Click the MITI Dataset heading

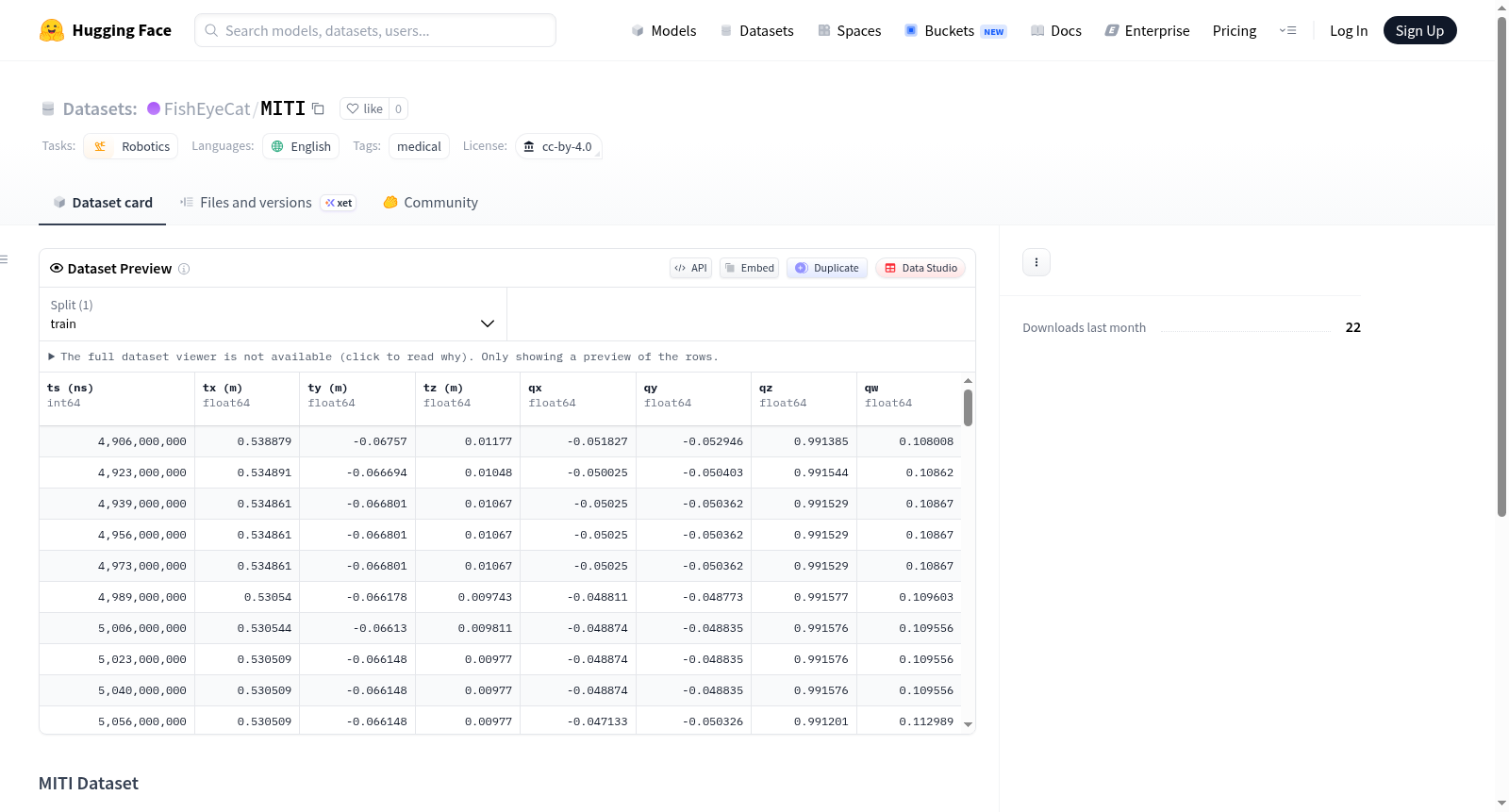[x=89, y=784]
